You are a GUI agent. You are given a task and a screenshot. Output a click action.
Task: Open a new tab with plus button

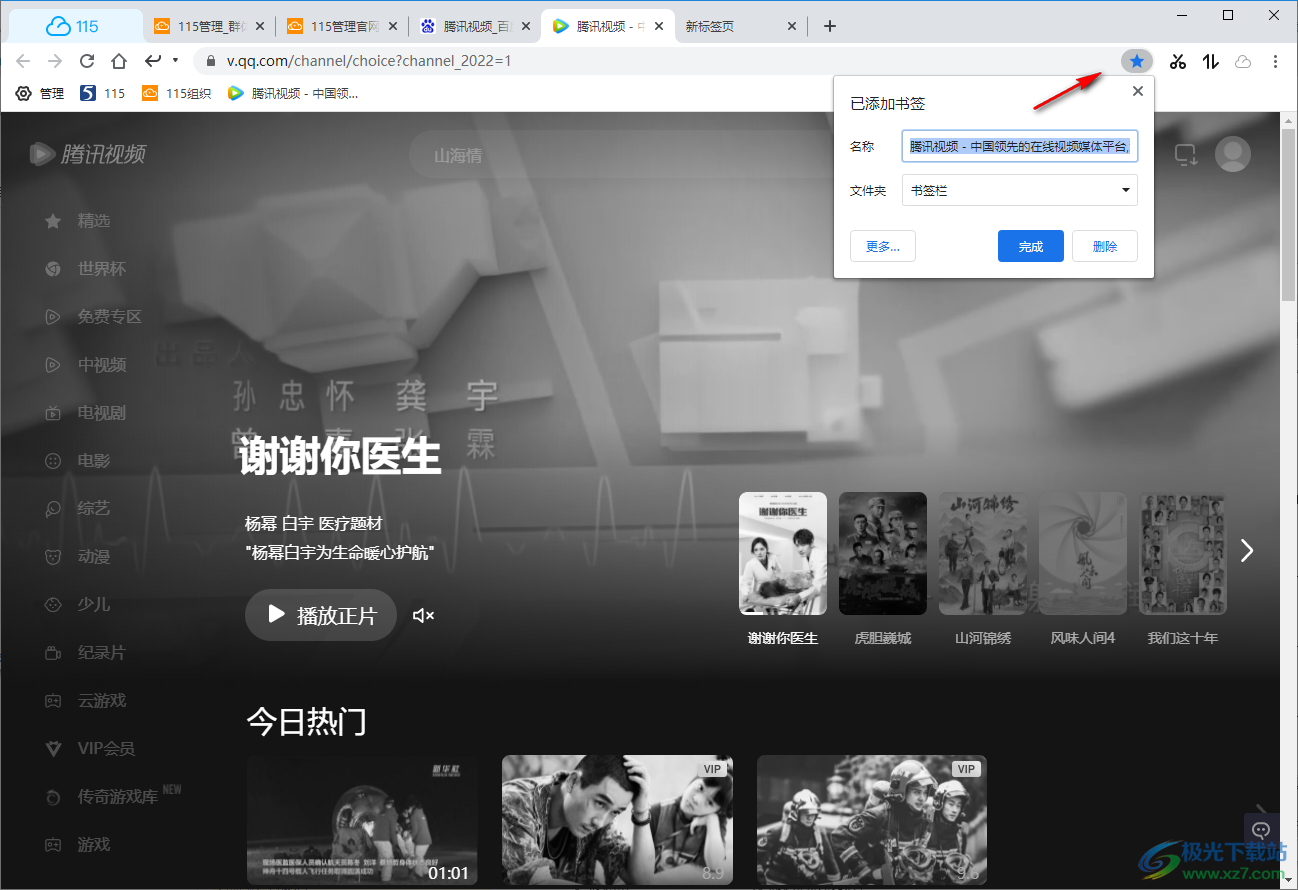(x=829, y=26)
